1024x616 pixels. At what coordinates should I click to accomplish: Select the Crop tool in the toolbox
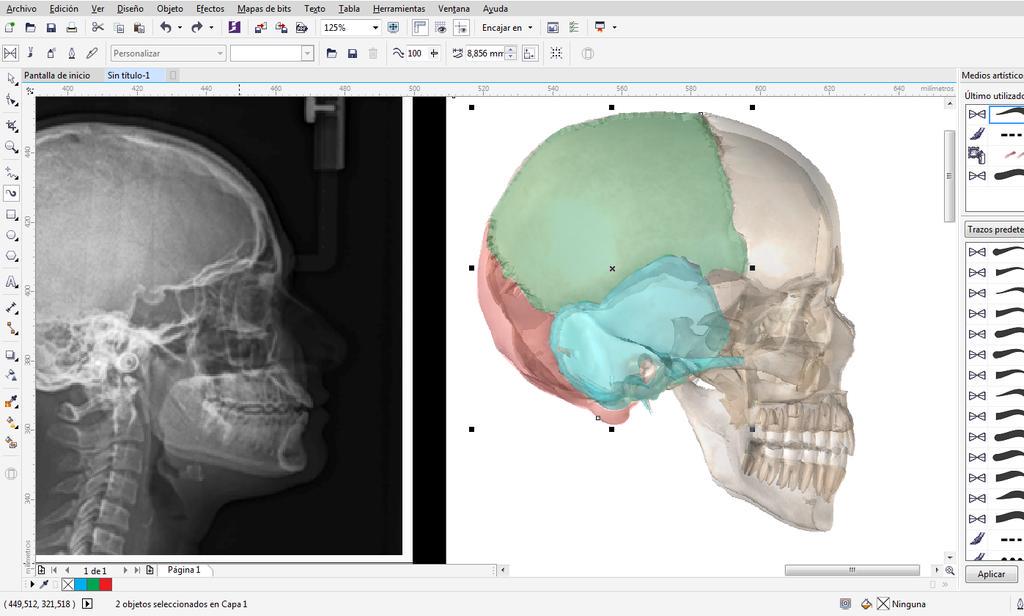point(11,125)
